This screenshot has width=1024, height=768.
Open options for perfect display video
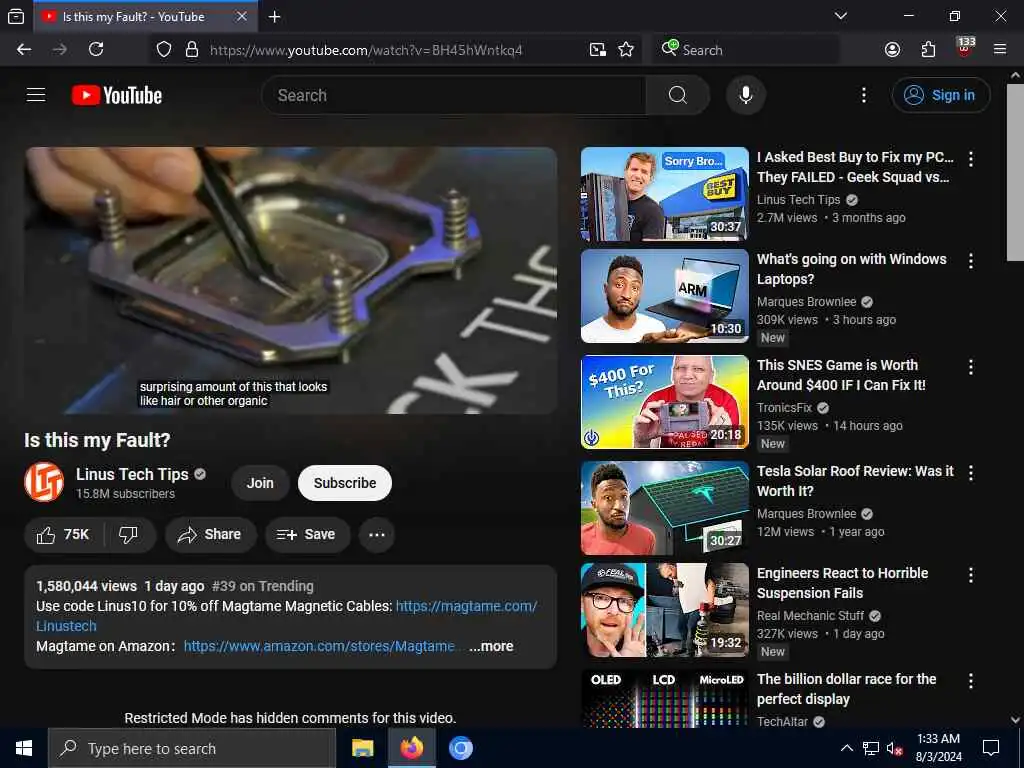click(971, 681)
